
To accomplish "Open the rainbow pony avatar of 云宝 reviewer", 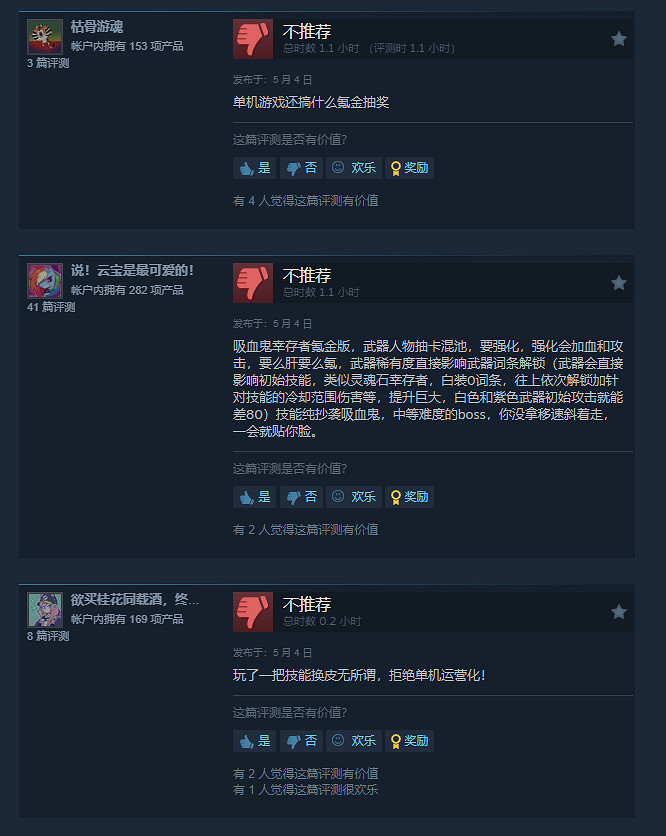I will 45,280.
